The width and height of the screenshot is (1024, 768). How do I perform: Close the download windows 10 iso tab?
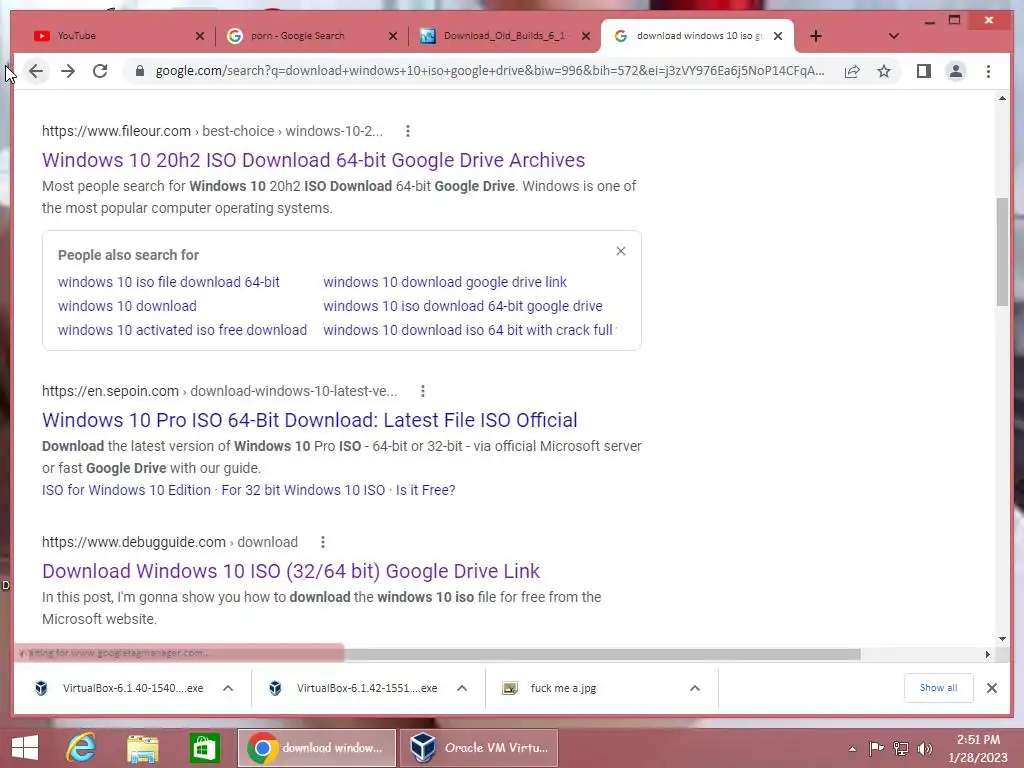coord(778,36)
